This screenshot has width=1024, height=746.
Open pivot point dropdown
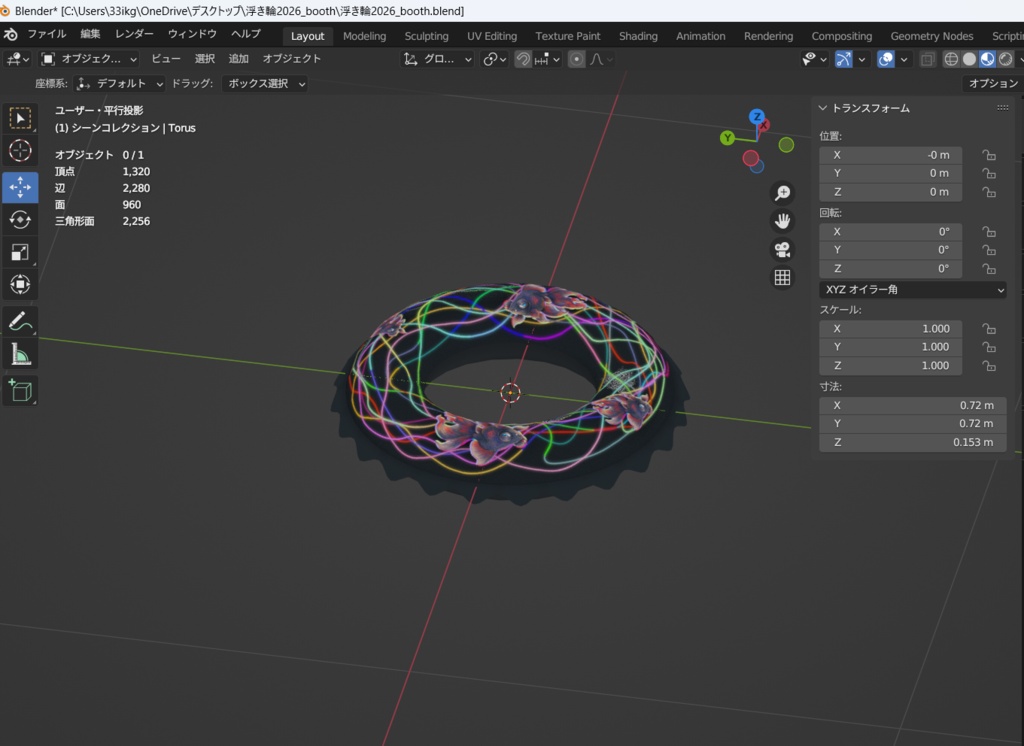(495, 59)
